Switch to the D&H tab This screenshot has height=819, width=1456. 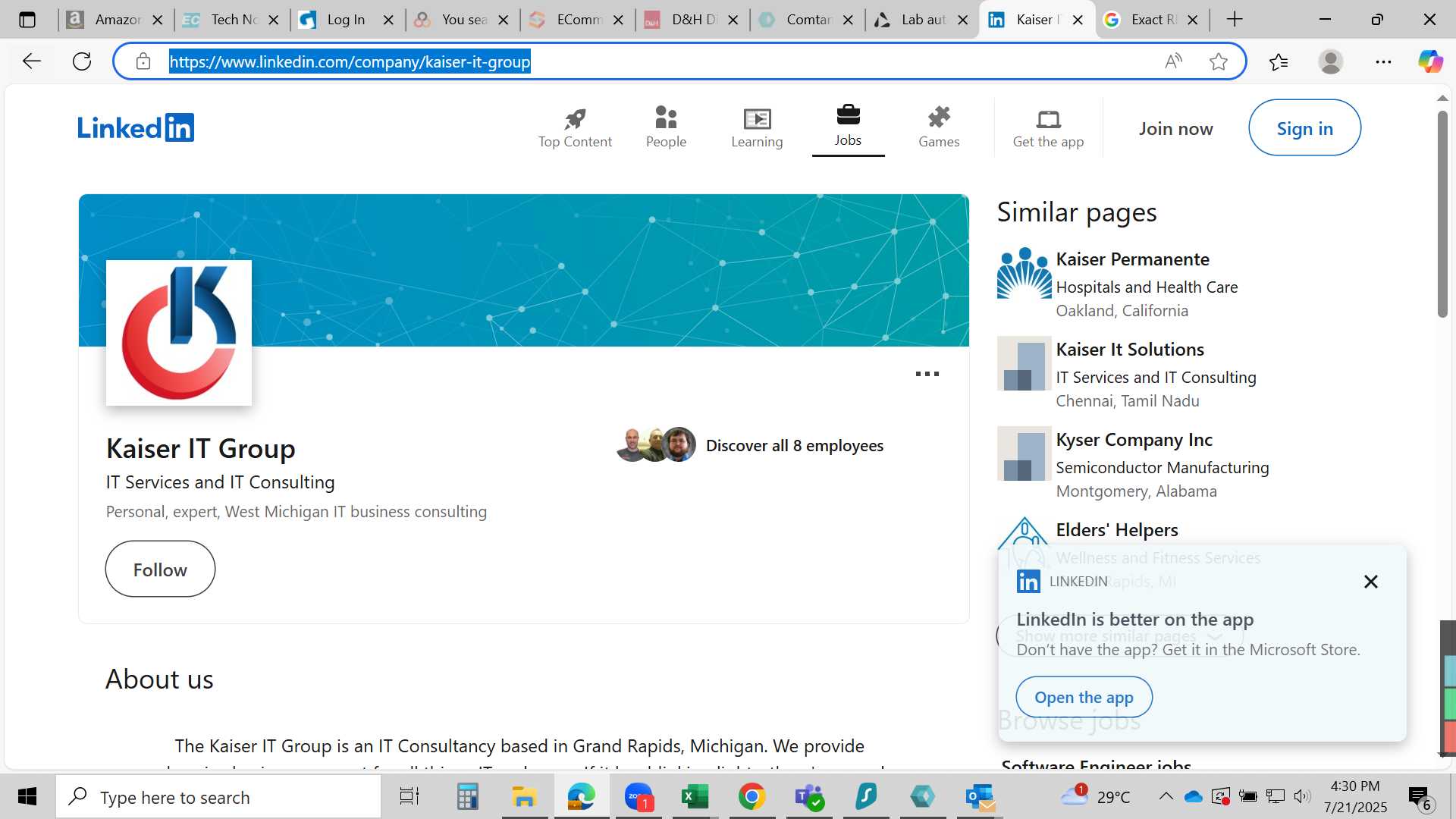[692, 20]
